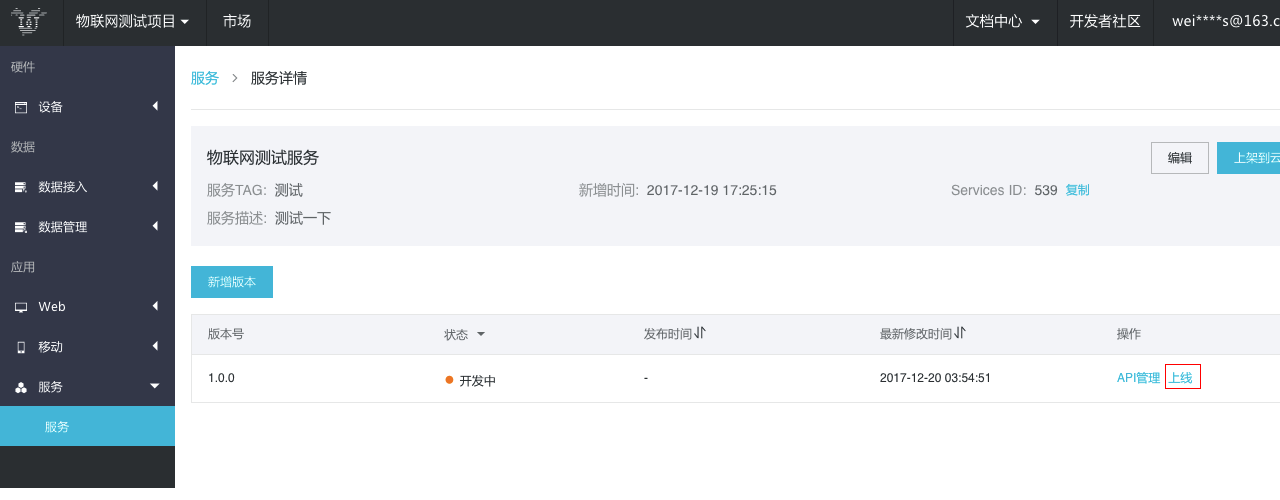Open the 市场 top menu item
Image resolution: width=1280 pixels, height=500 pixels.
[x=237, y=22]
